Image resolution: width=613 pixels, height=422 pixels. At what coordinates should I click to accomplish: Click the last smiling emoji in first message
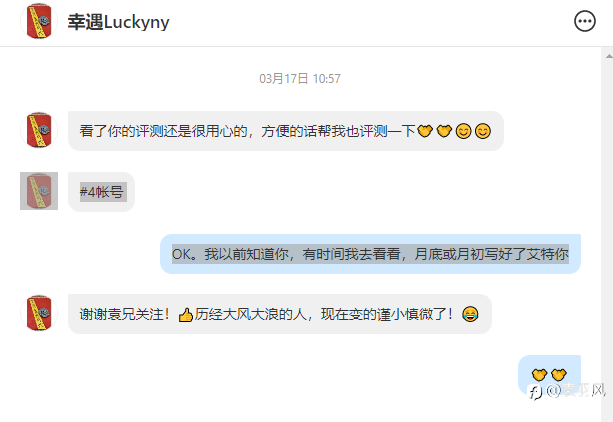(482, 131)
